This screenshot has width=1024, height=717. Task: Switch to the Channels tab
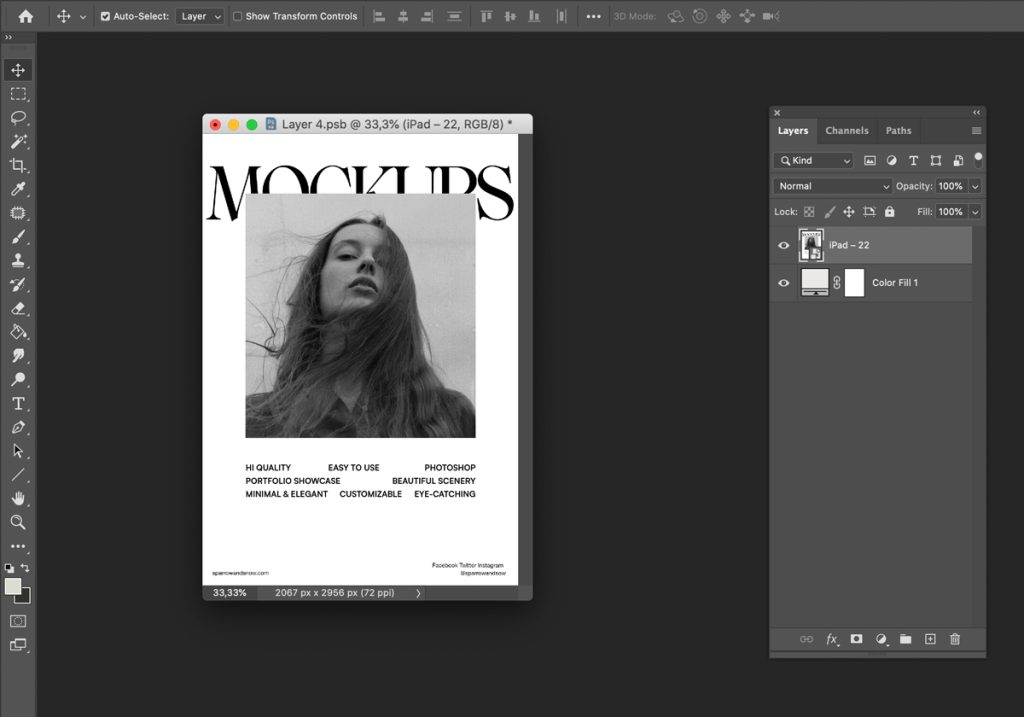(x=846, y=131)
